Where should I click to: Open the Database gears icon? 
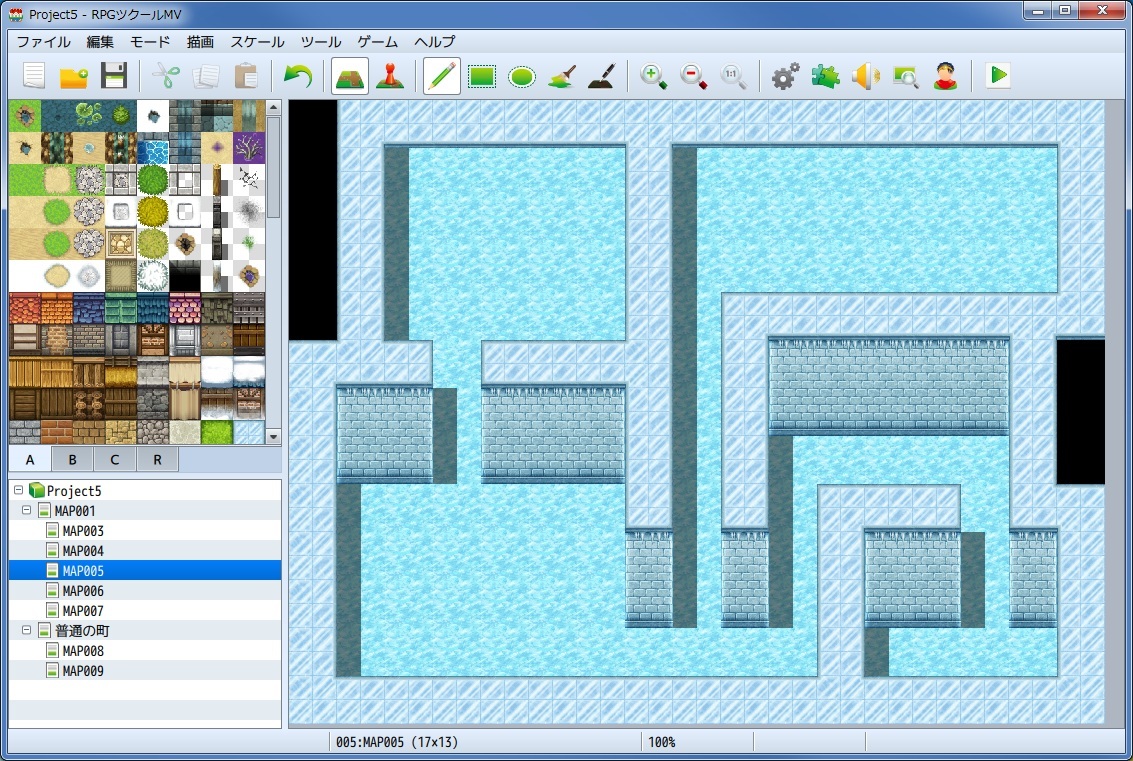(785, 75)
